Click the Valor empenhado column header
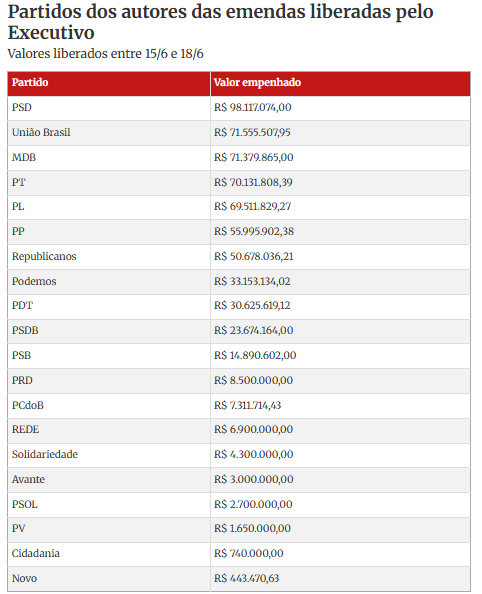The width and height of the screenshot is (482, 594). tap(340, 83)
